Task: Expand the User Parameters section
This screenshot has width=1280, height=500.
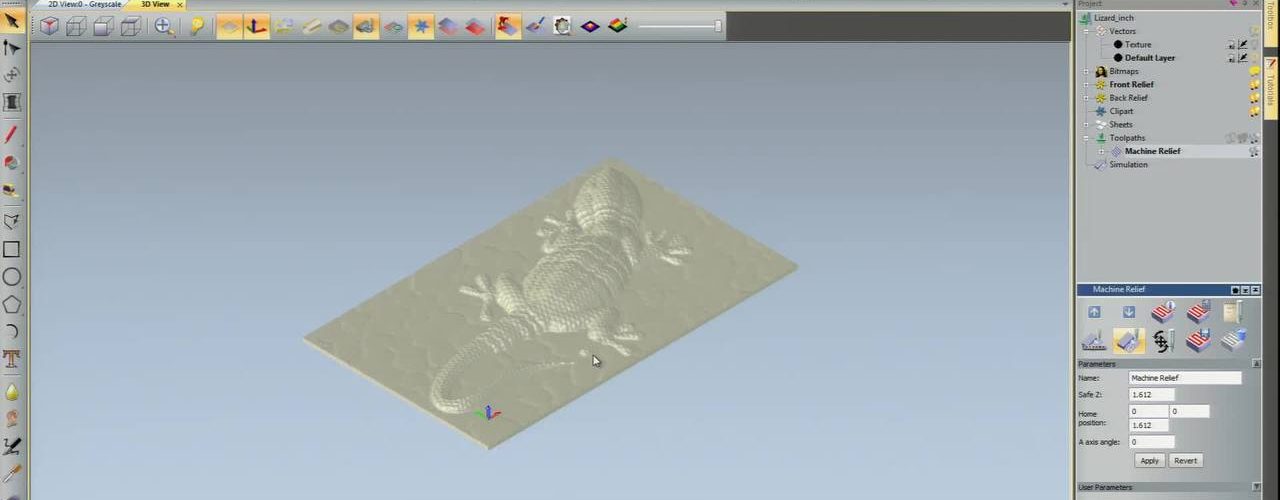Action: [1105, 488]
